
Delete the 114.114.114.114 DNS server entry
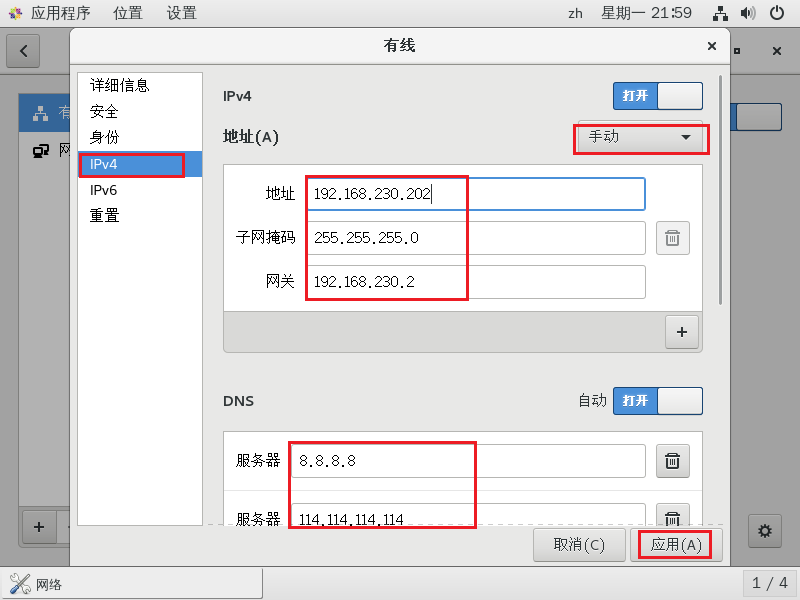[672, 517]
